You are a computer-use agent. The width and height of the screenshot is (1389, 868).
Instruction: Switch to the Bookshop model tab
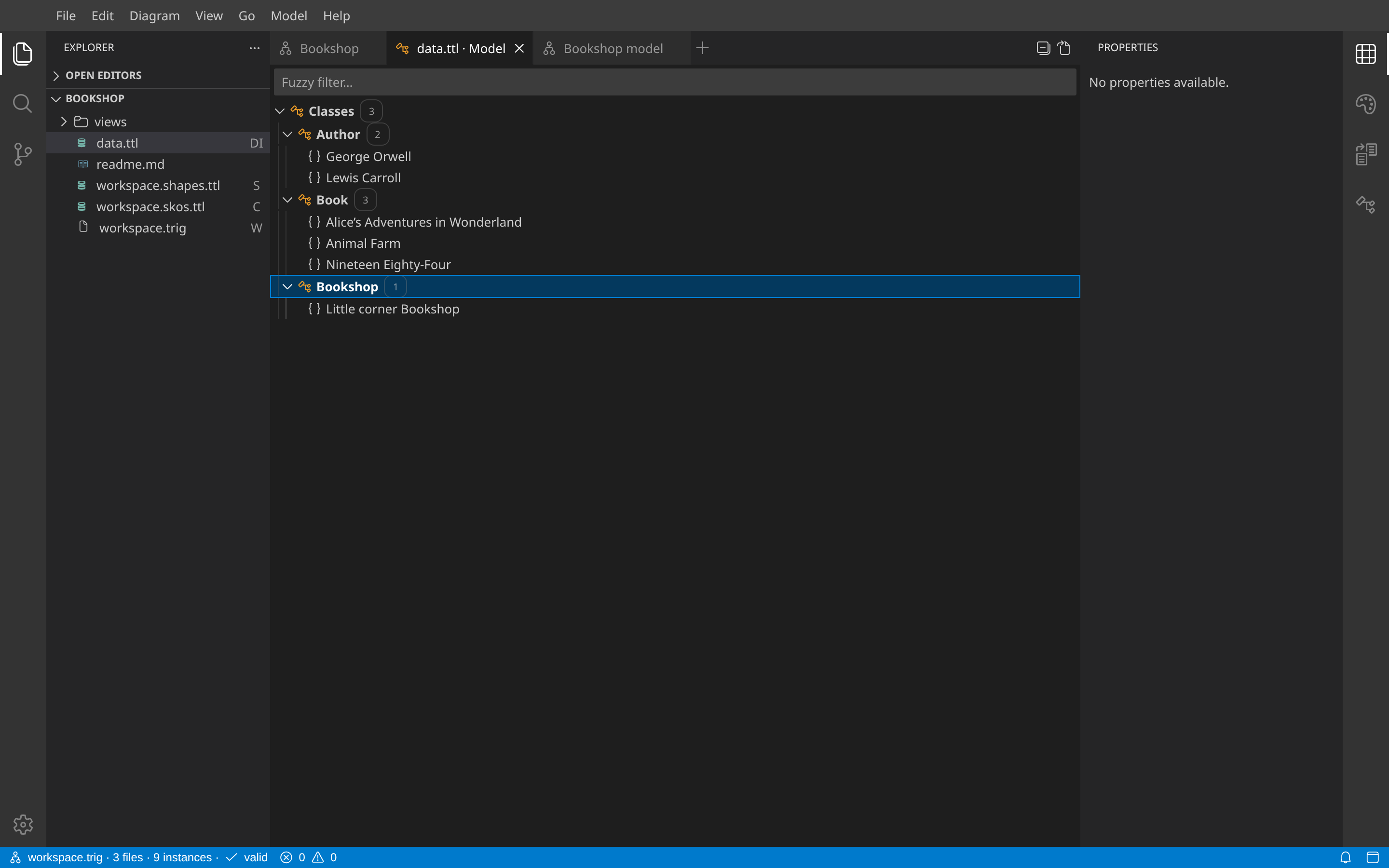(612, 48)
